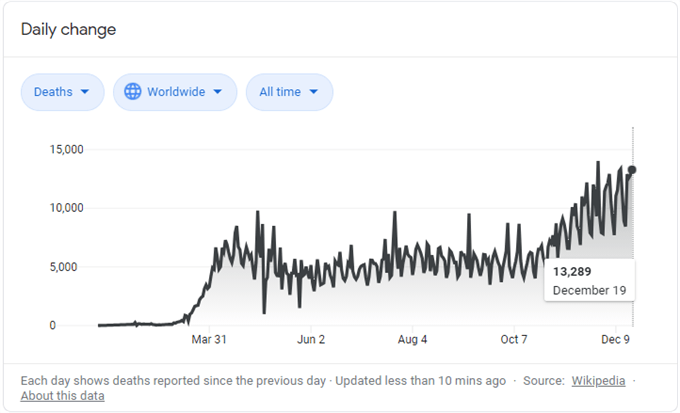Click the Deaths dropdown arrow
The width and height of the screenshot is (680, 413).
tap(85, 92)
